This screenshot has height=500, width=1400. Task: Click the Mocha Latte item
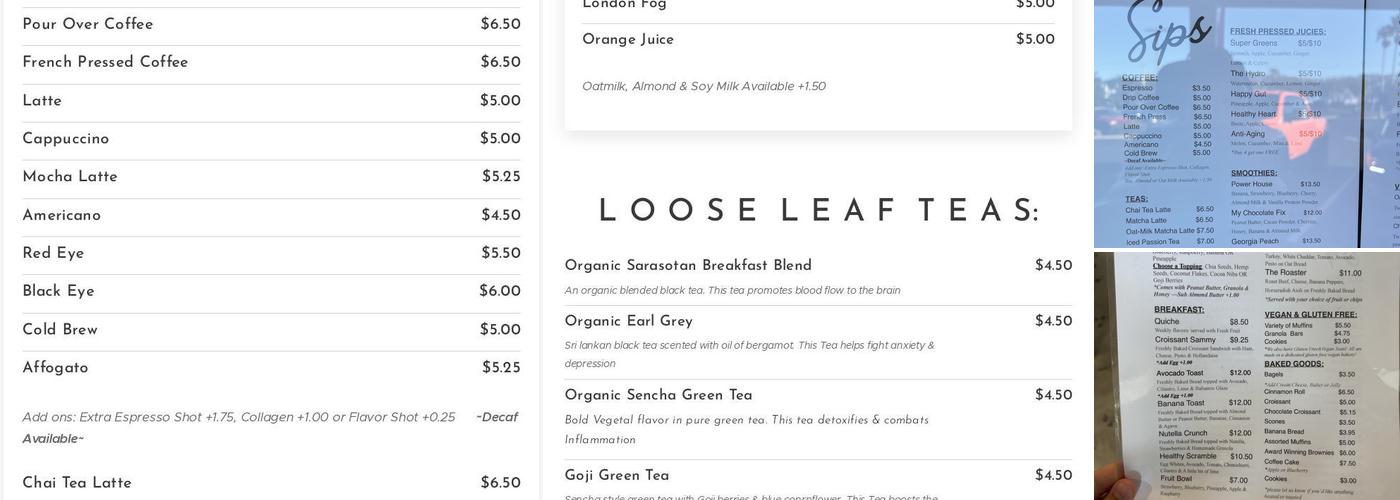(x=70, y=177)
